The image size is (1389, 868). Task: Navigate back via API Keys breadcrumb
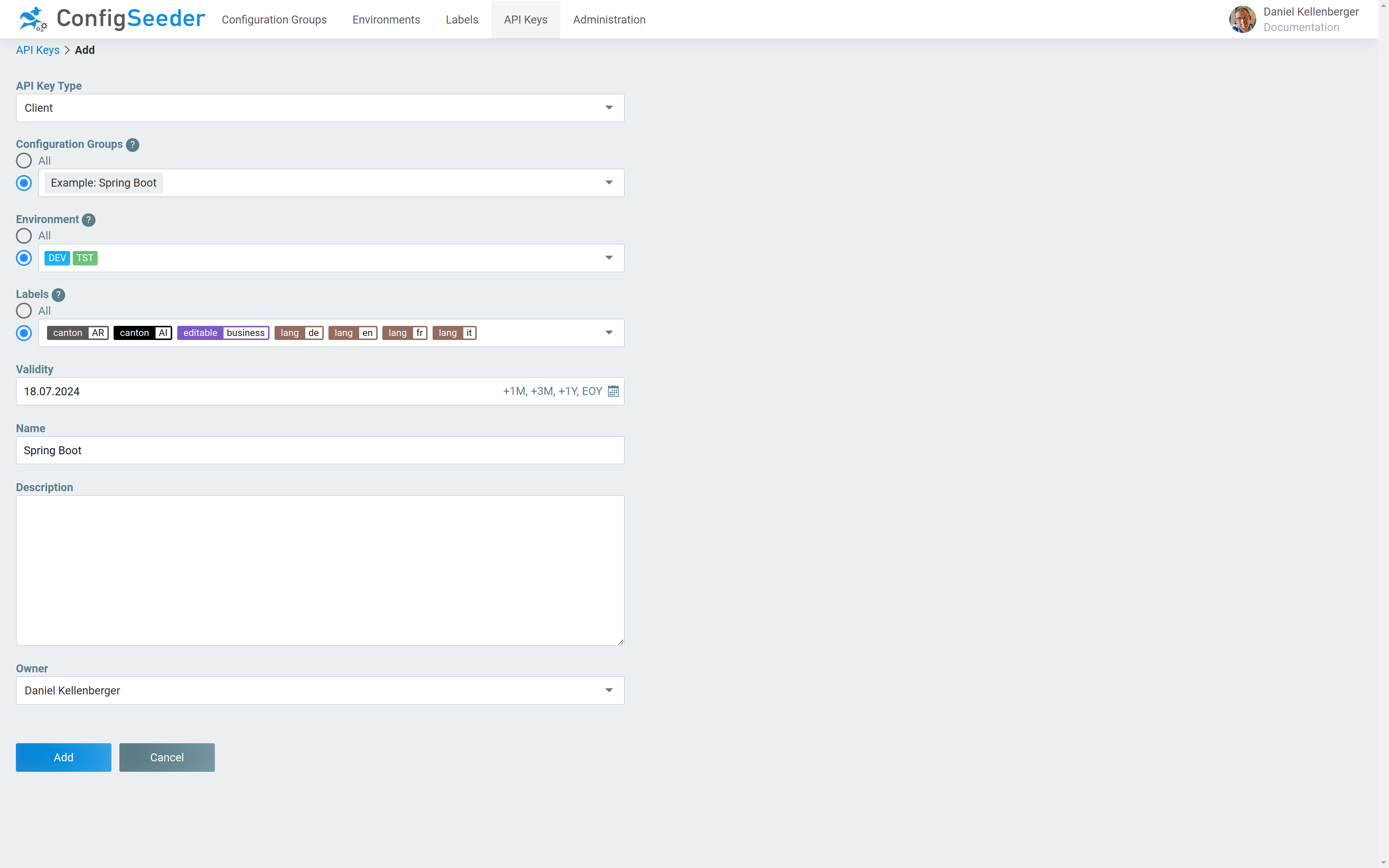37,50
